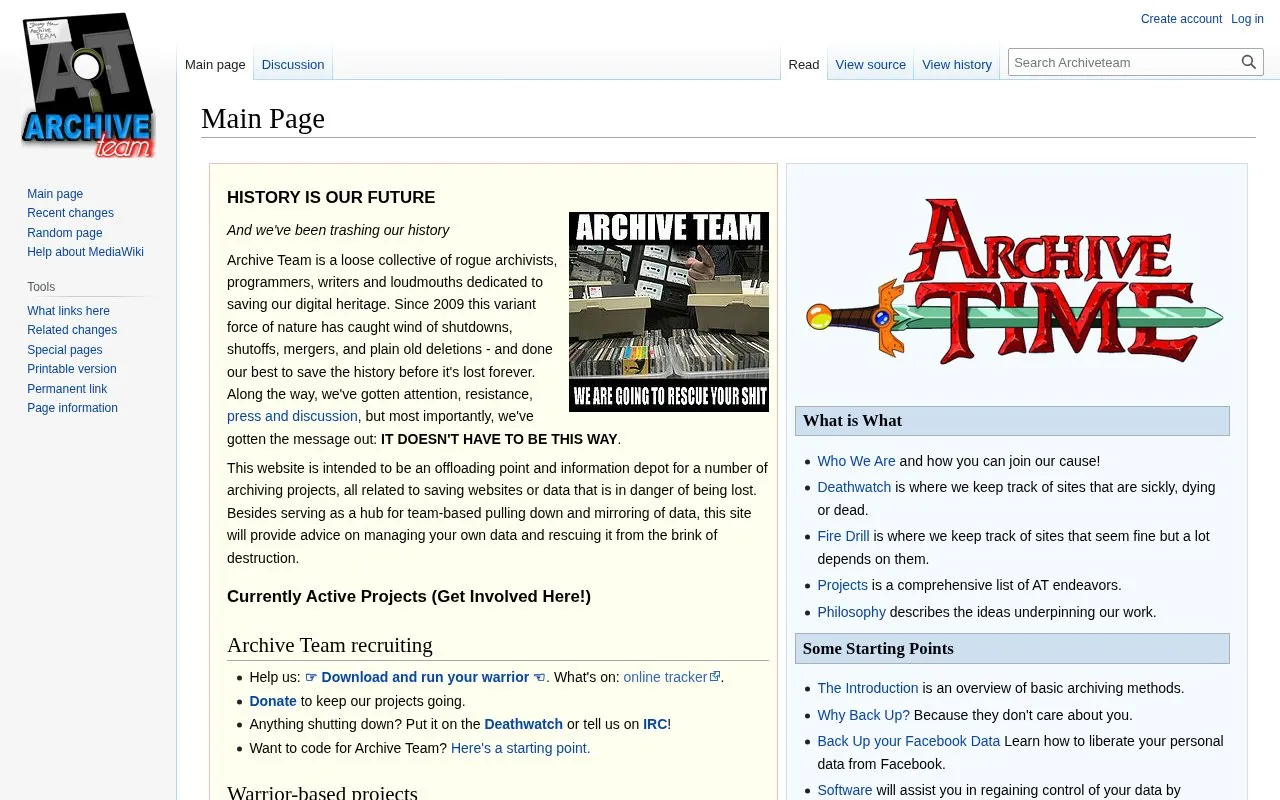Click the HISTORY IS OUR FUTURE heading
Screen dimensions: 1280x800
331,197
